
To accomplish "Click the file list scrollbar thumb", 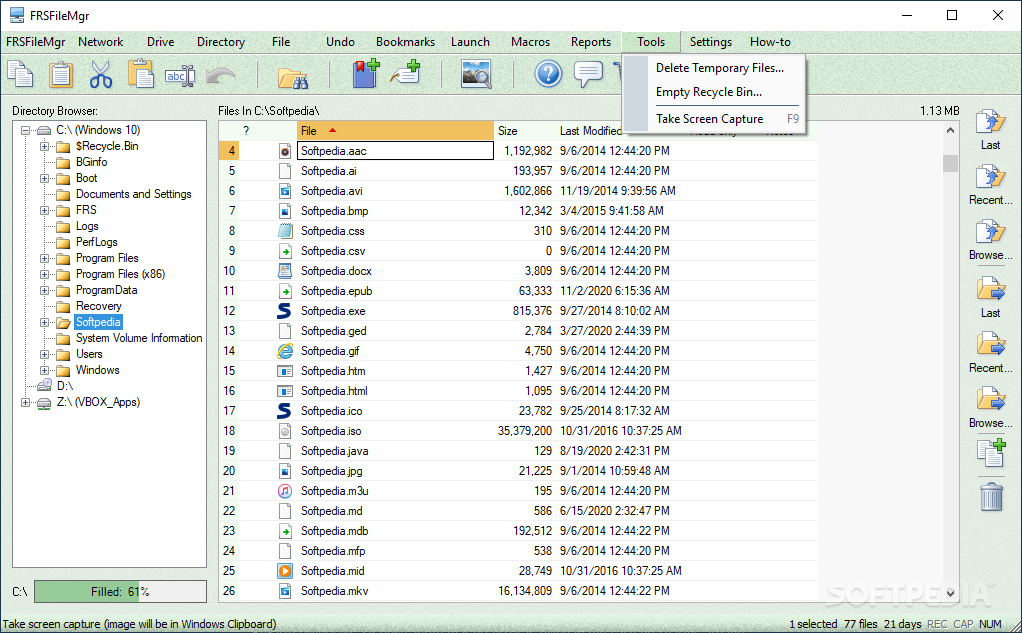I will coord(950,162).
